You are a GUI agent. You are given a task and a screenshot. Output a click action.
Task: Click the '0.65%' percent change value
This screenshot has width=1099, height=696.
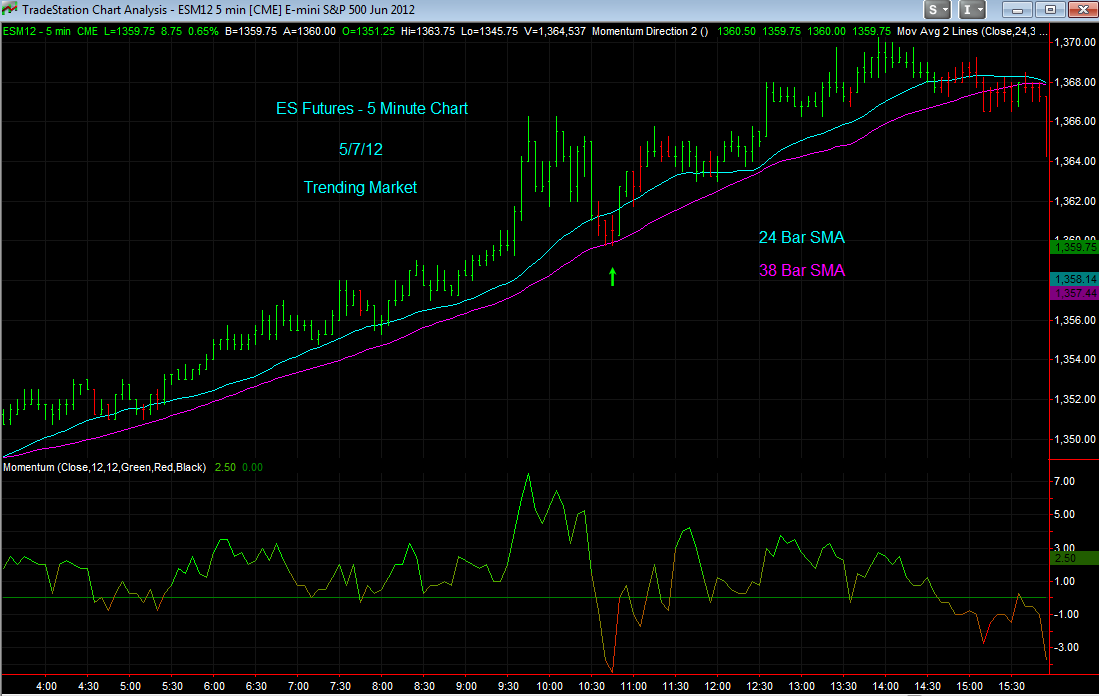tap(203, 31)
